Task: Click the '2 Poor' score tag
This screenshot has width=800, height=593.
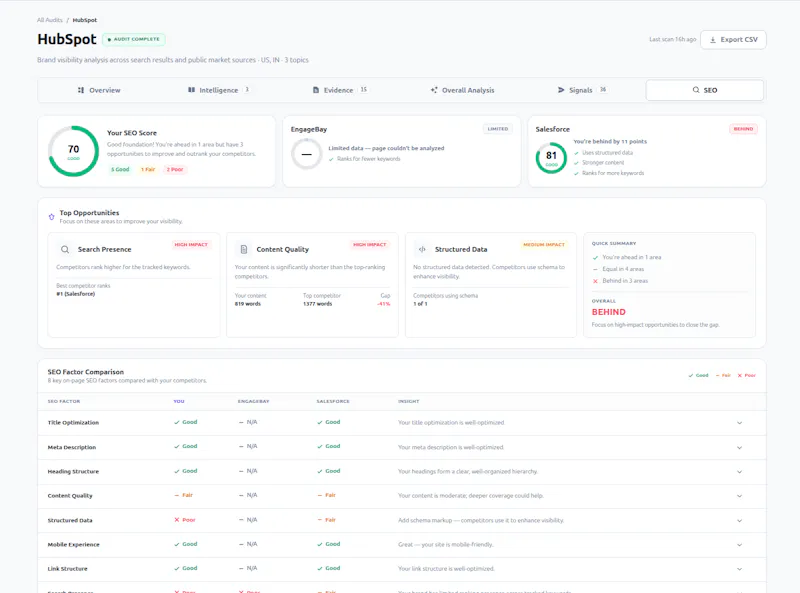Action: pos(174,169)
